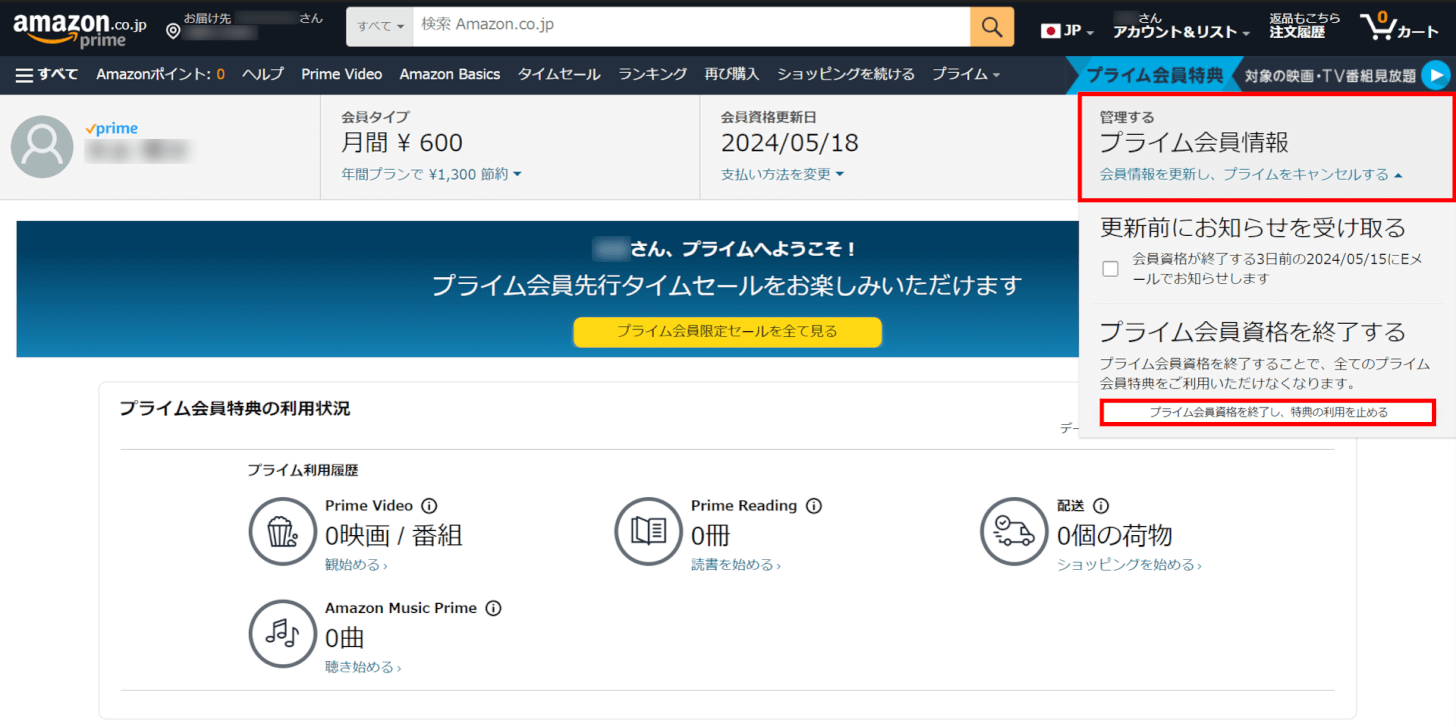
Task: Open 返品もこちら 注文履歴 link
Action: pos(1304,26)
